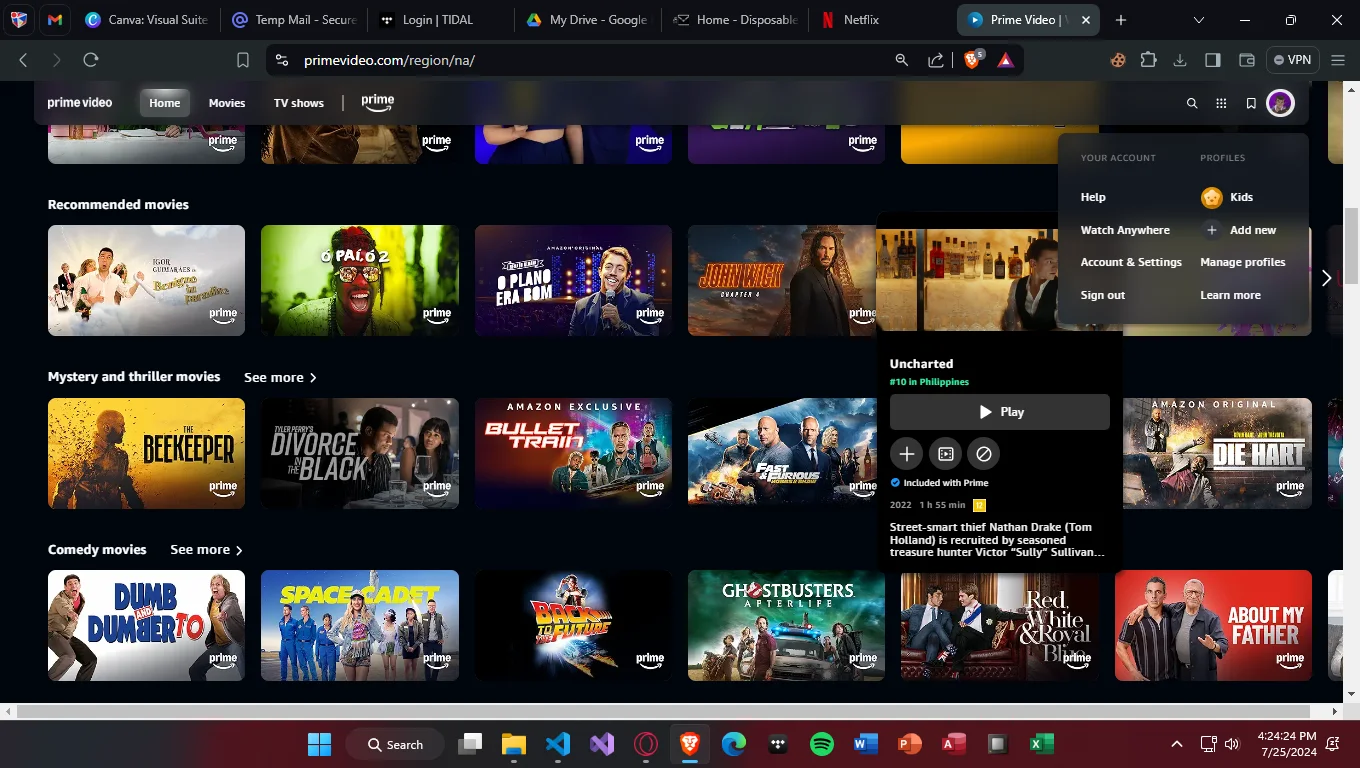The width and height of the screenshot is (1360, 768).
Task: Click the Brave Shields lion icon
Action: (972, 60)
